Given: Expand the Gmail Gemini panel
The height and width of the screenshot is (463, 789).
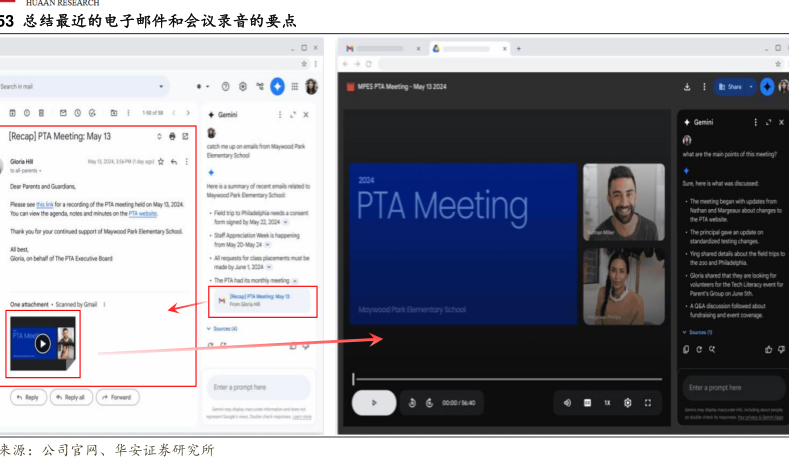Looking at the screenshot, I should (293, 115).
